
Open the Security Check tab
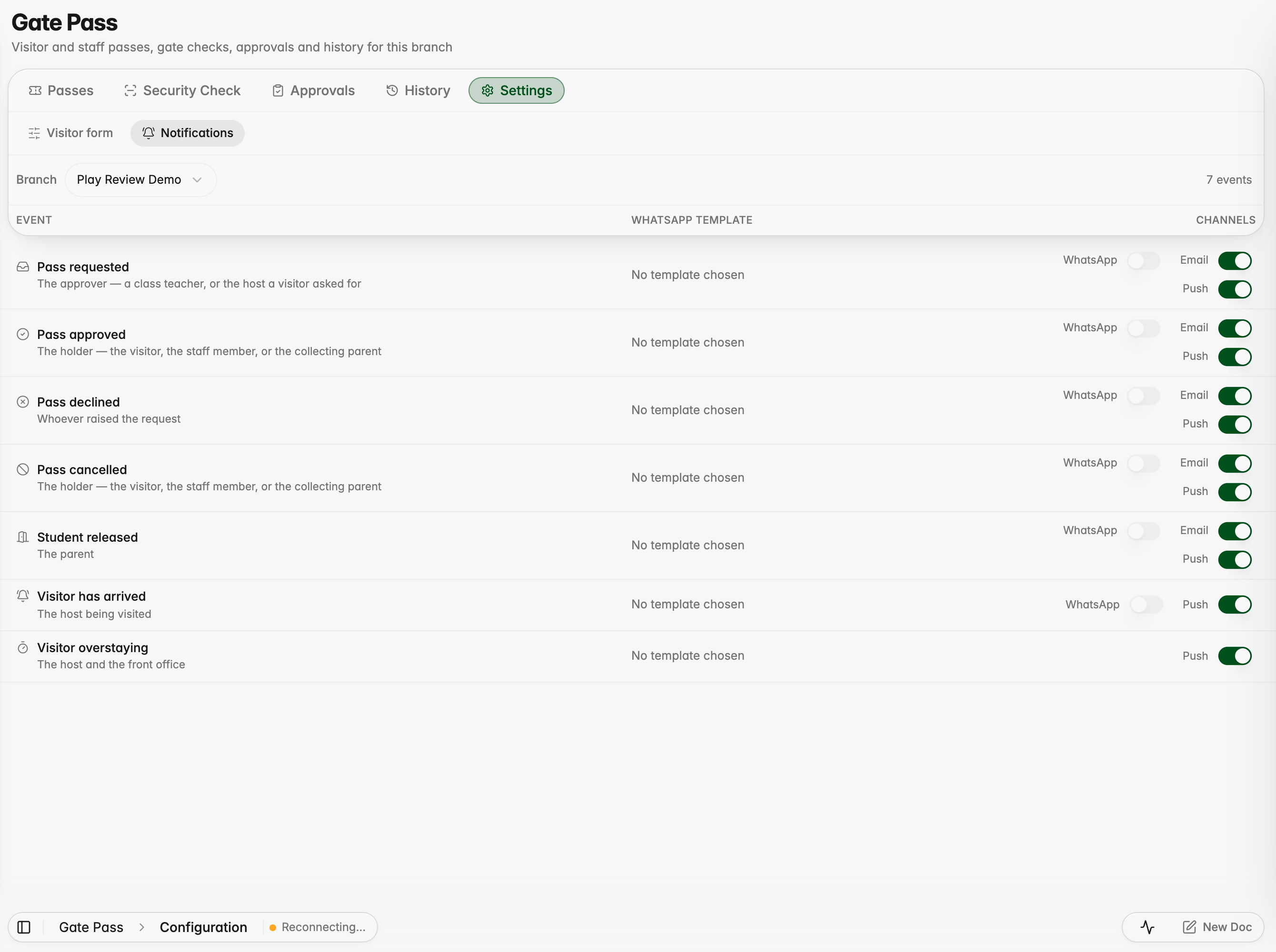click(182, 90)
